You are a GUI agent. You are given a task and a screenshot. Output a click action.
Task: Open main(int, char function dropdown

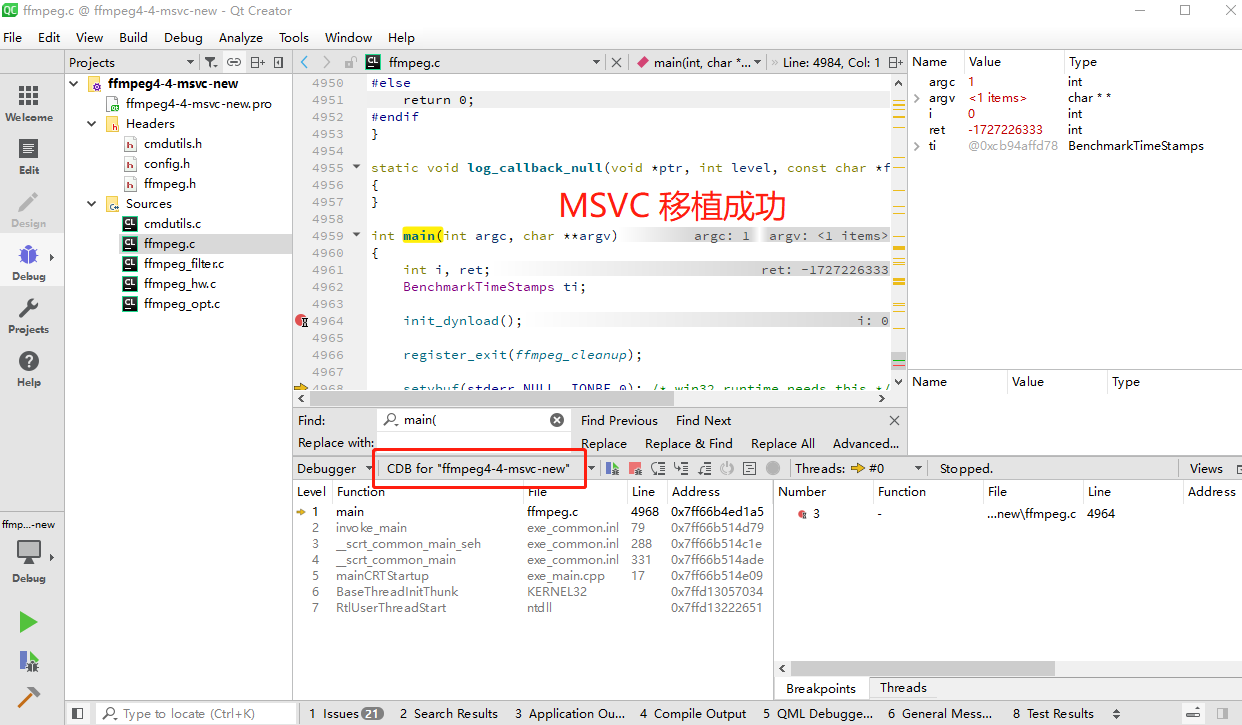point(700,62)
